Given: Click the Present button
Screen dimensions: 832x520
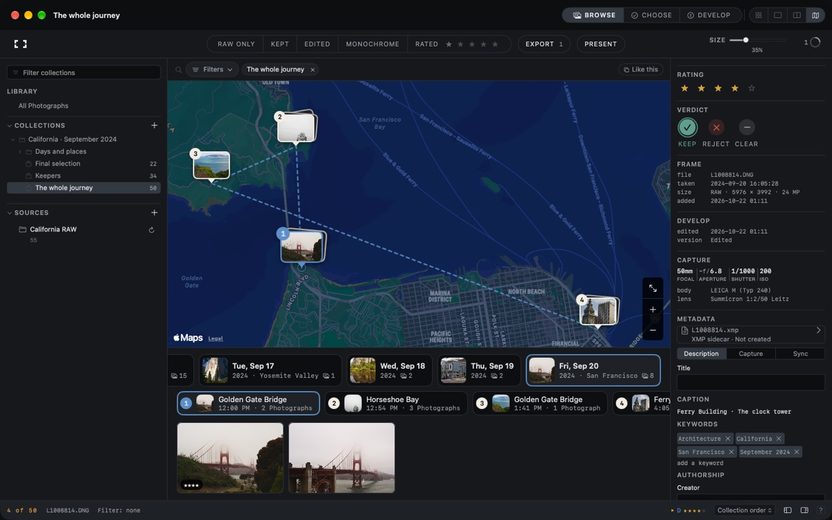Looking at the screenshot, I should tap(601, 44).
